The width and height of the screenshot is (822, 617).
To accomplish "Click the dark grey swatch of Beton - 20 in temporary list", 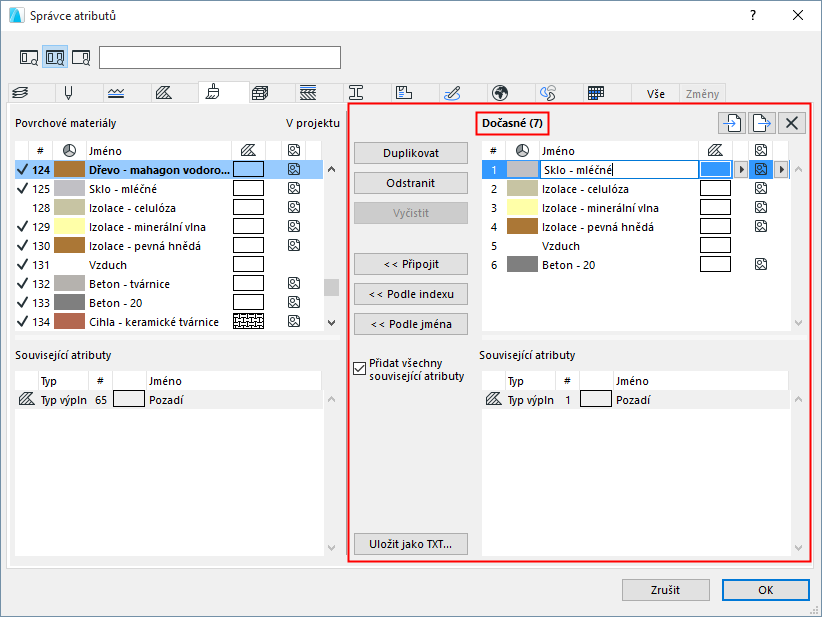I will (522, 265).
